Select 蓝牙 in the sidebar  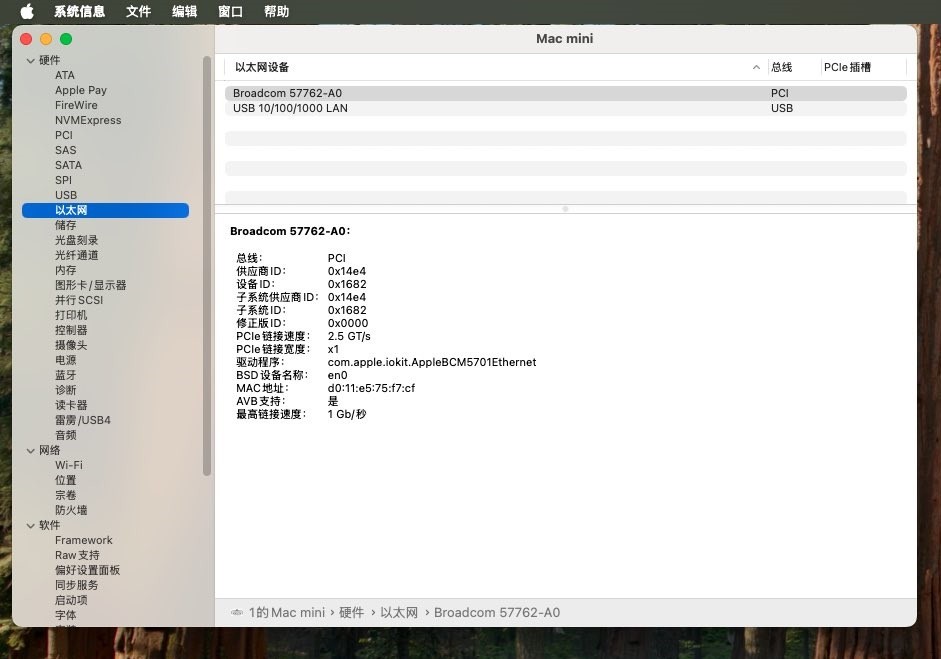point(66,375)
